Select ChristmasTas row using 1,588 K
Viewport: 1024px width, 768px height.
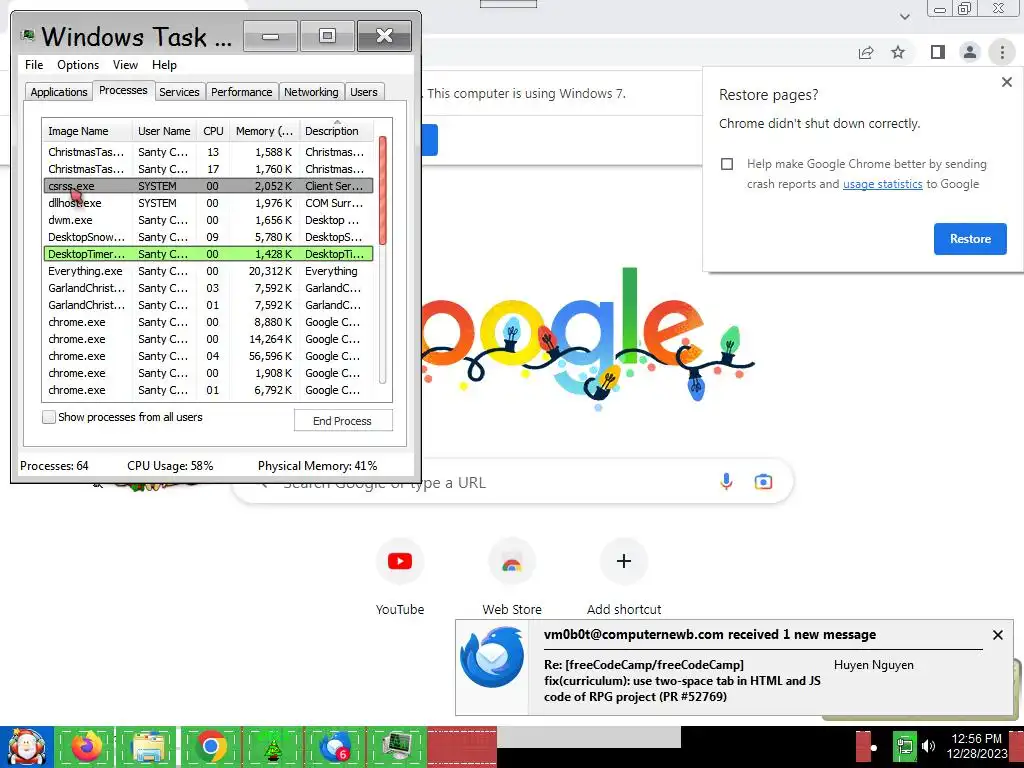click(208, 152)
